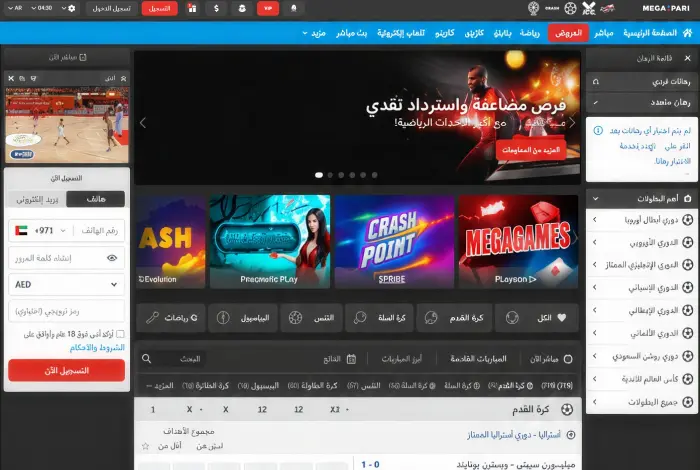Open the Crash Point Spribe game card
700x470 pixels.
point(394,241)
